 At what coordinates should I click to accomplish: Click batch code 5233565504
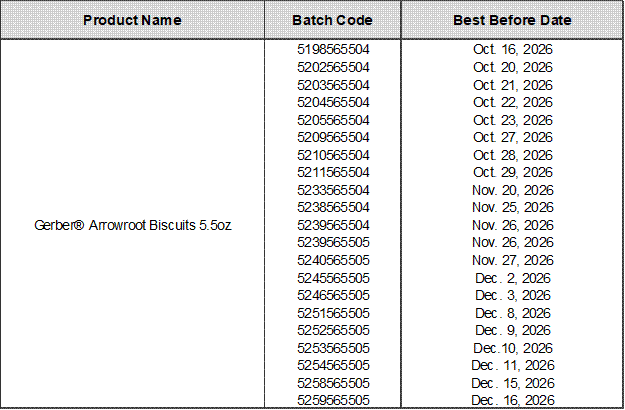(x=333, y=190)
